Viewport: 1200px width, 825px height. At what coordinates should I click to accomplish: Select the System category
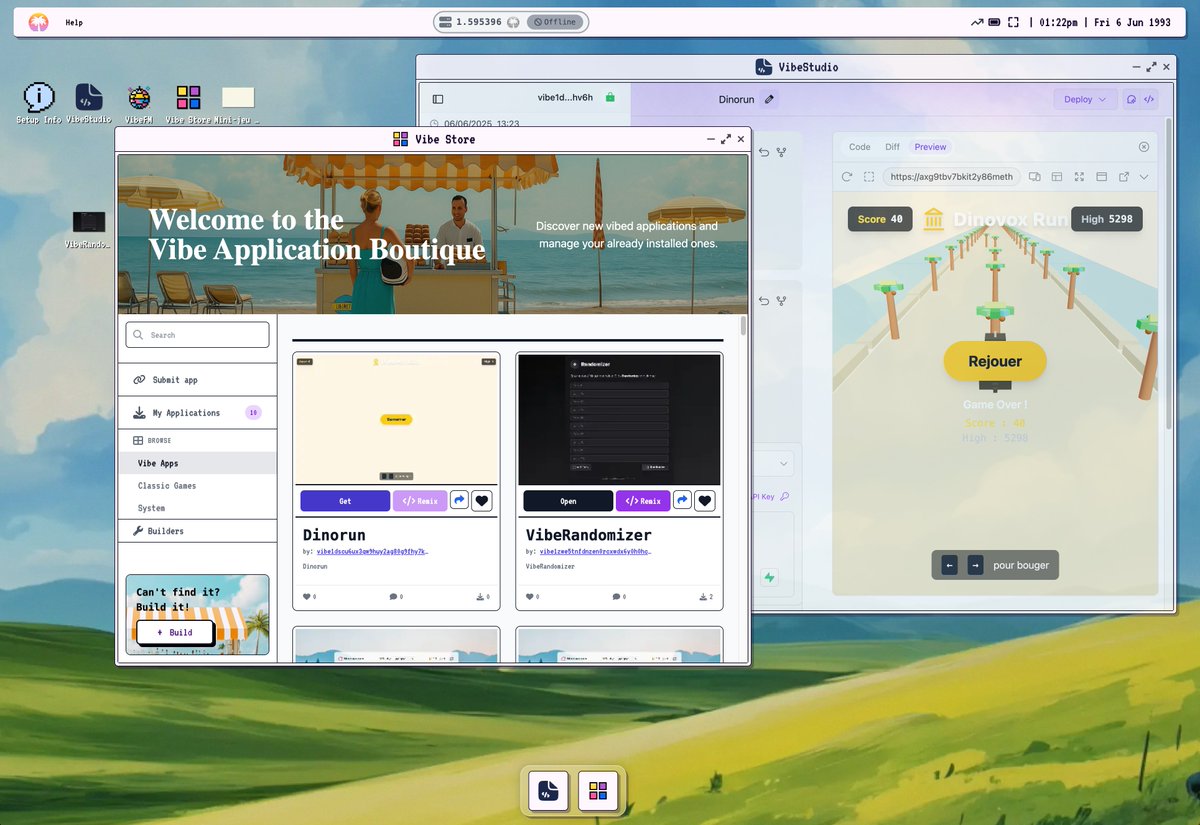(197, 508)
